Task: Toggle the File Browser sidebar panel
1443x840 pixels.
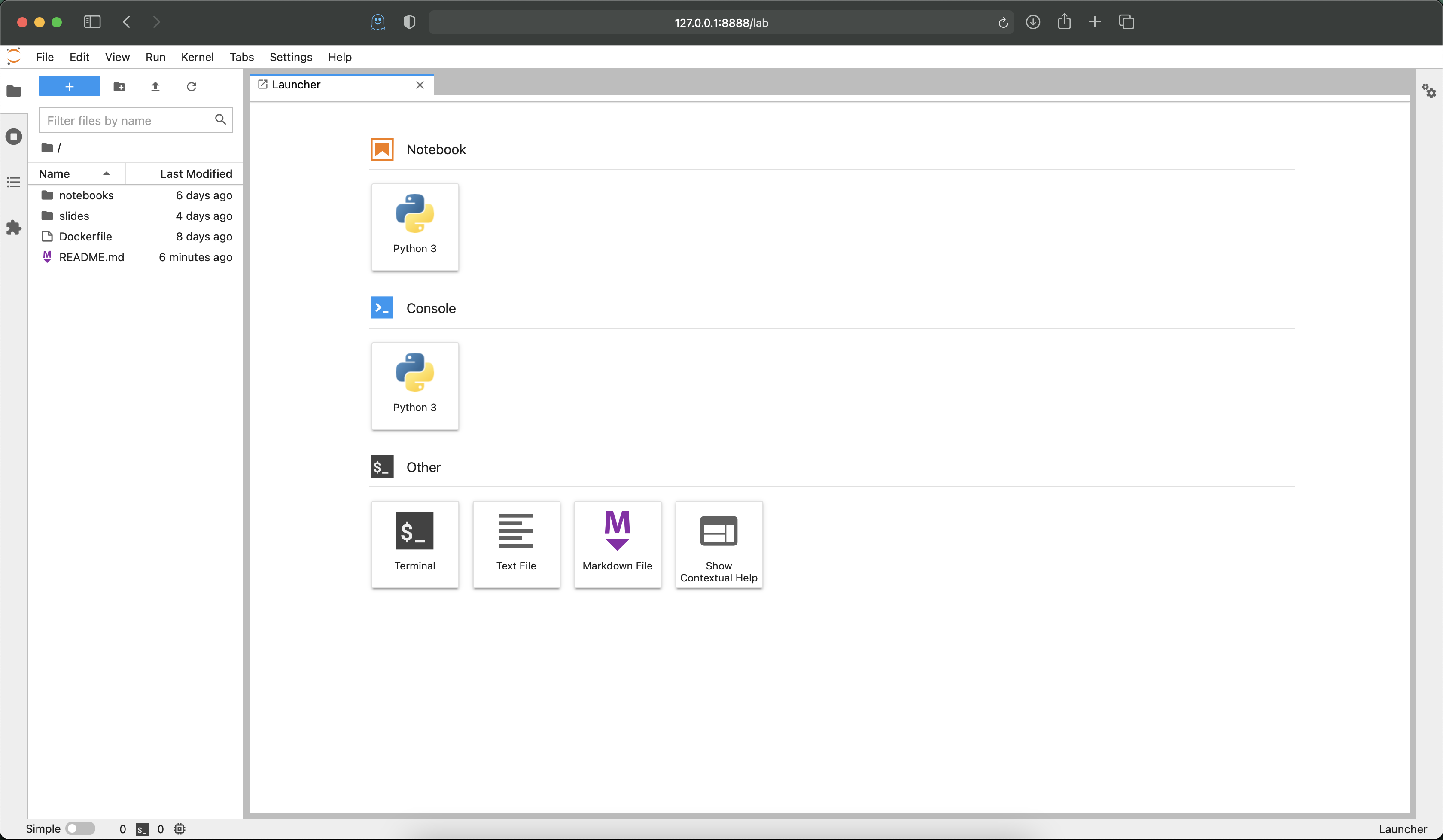Action: 14,91
